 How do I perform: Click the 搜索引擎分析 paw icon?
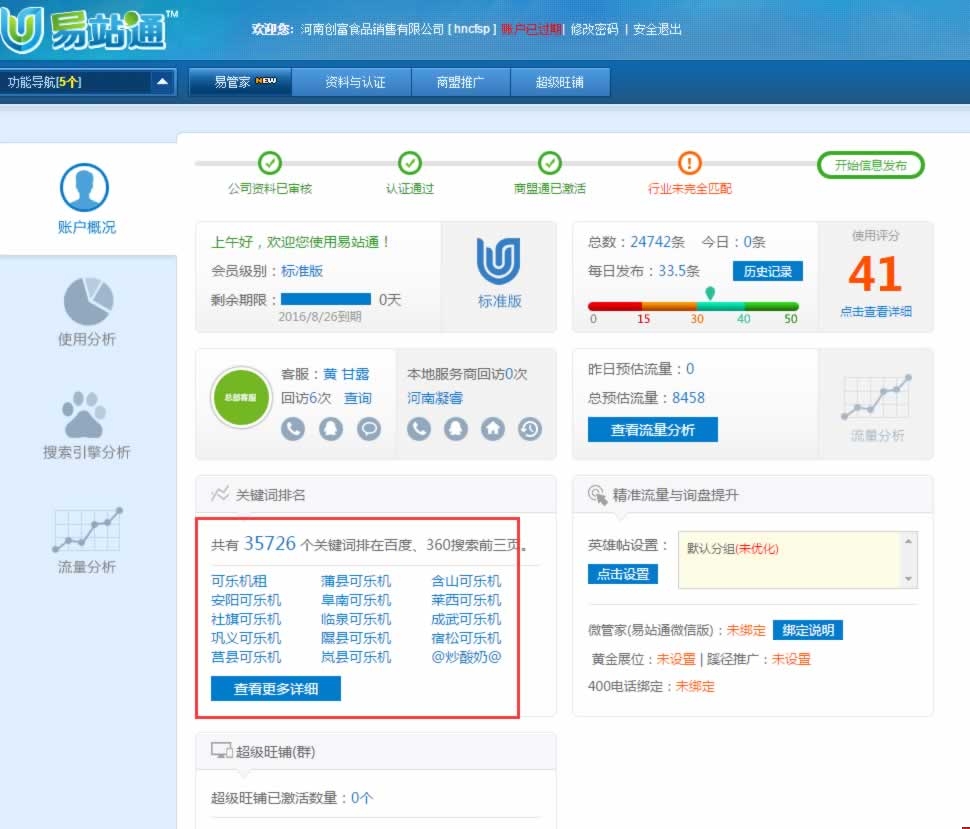86,415
